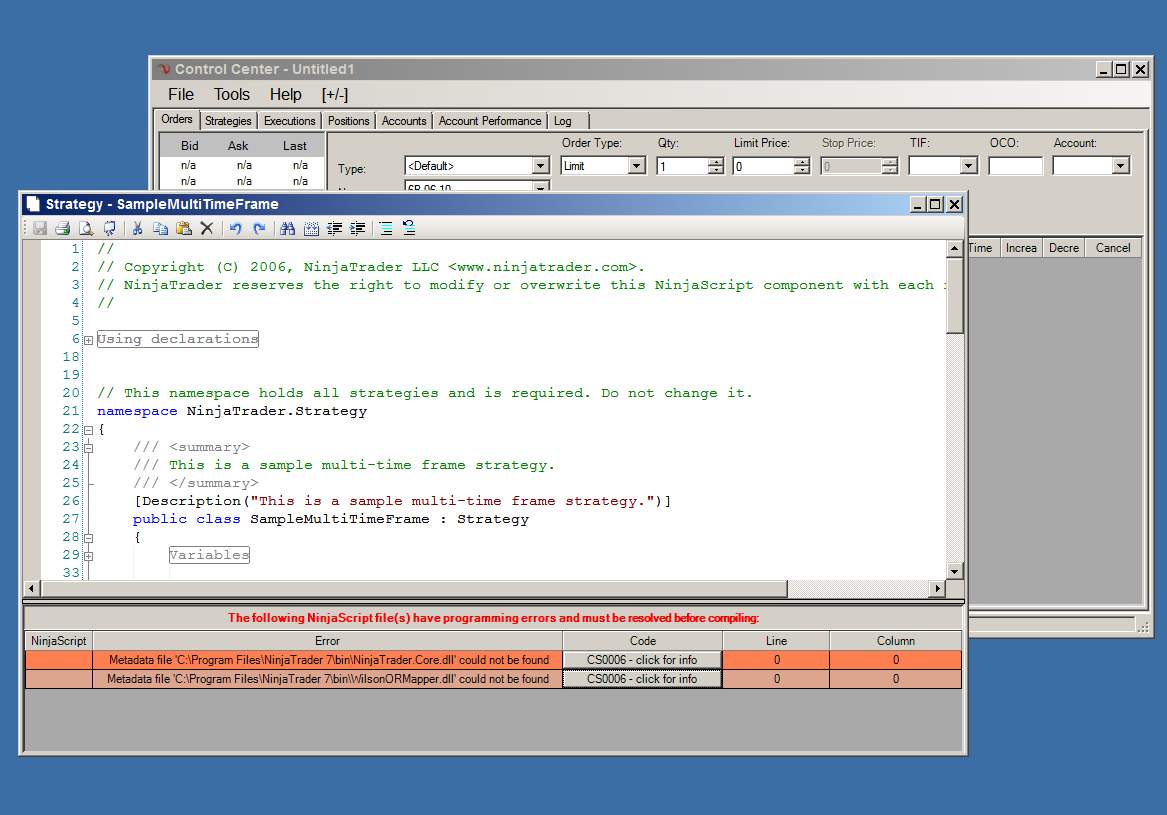Expand the Using declarations region

click(89, 340)
